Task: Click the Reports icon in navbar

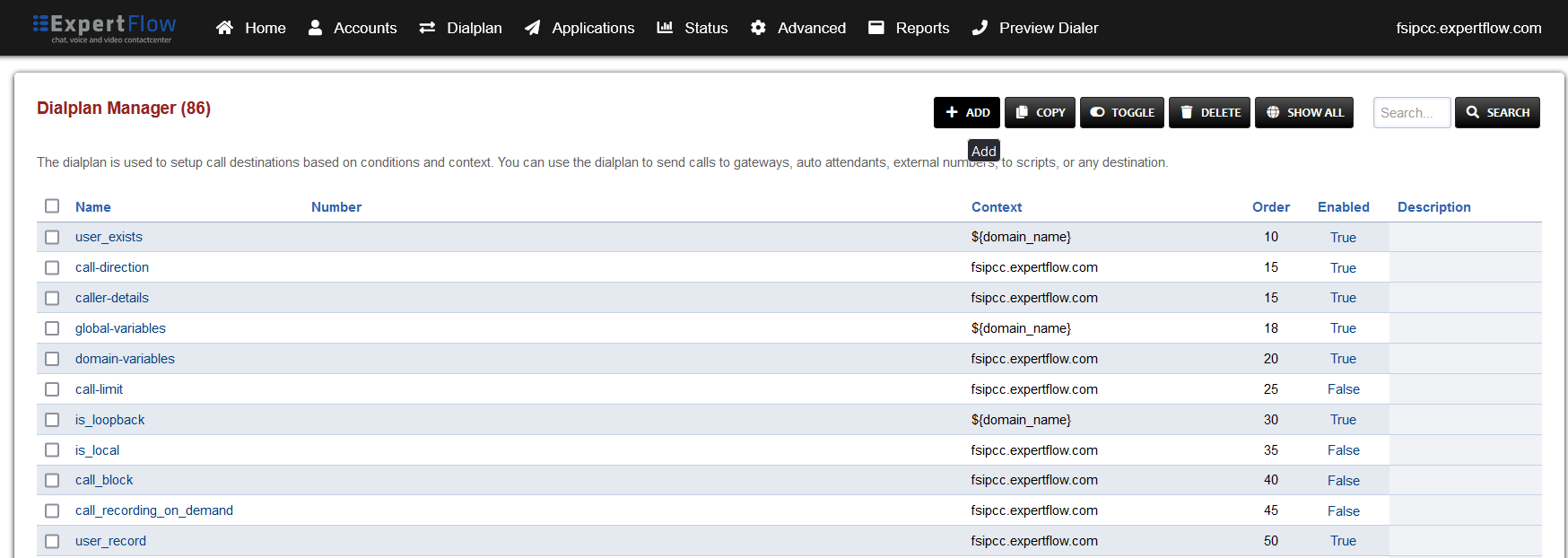Action: (876, 28)
